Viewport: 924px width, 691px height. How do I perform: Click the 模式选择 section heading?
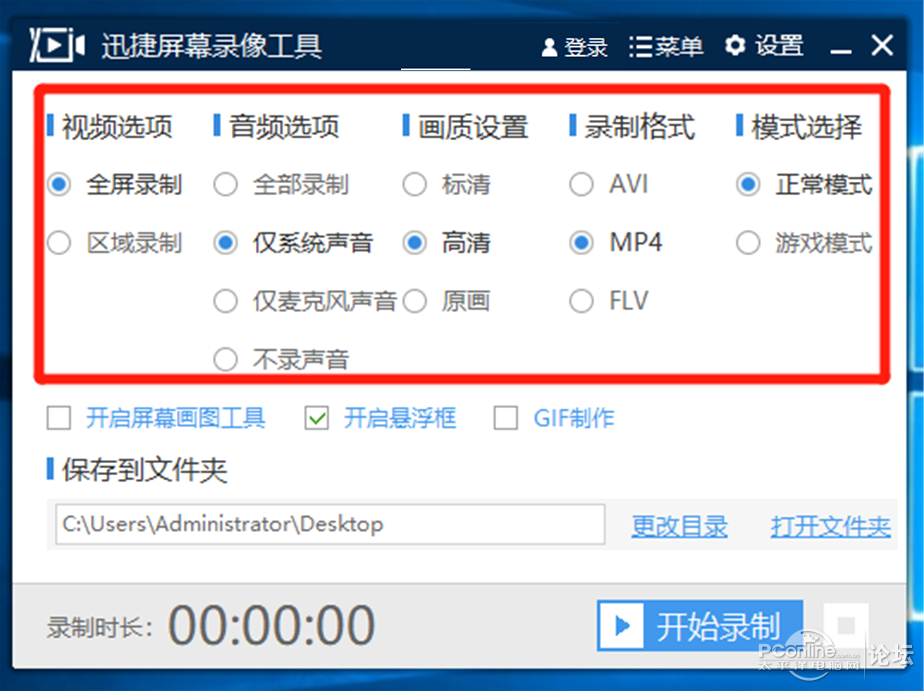(807, 127)
